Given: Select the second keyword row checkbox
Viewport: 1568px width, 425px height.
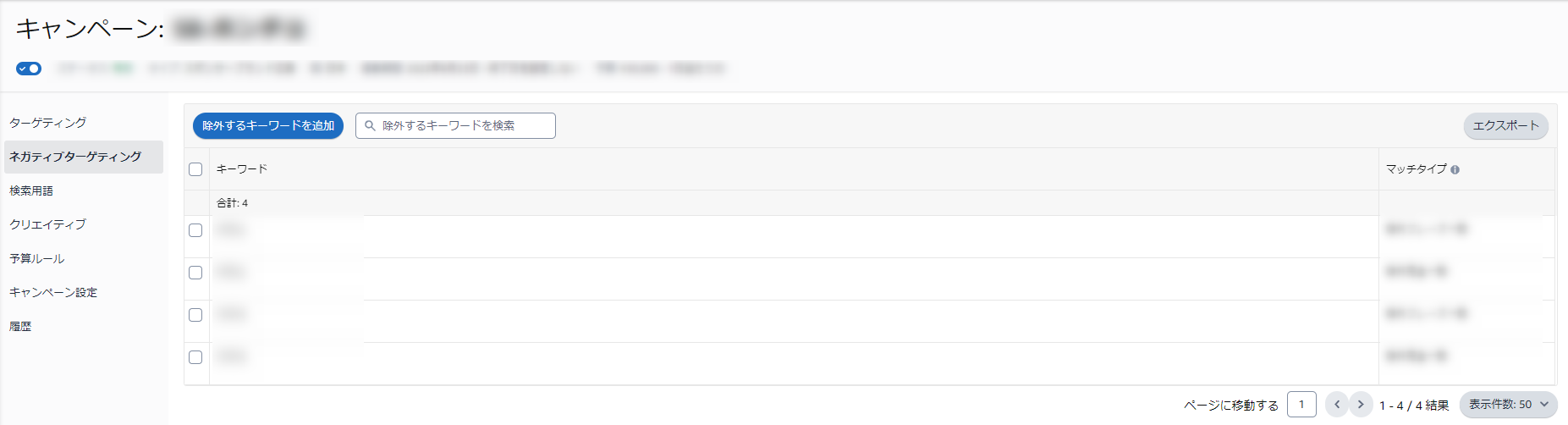Looking at the screenshot, I should click(195, 273).
